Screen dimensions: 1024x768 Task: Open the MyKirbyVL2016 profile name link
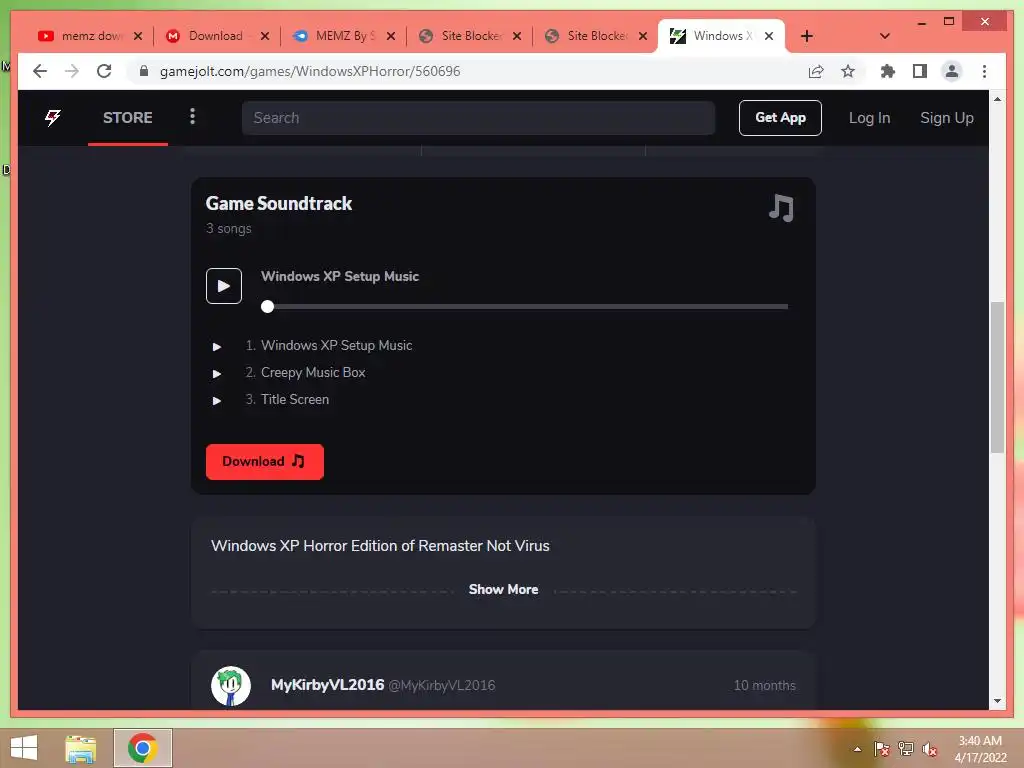click(327, 685)
